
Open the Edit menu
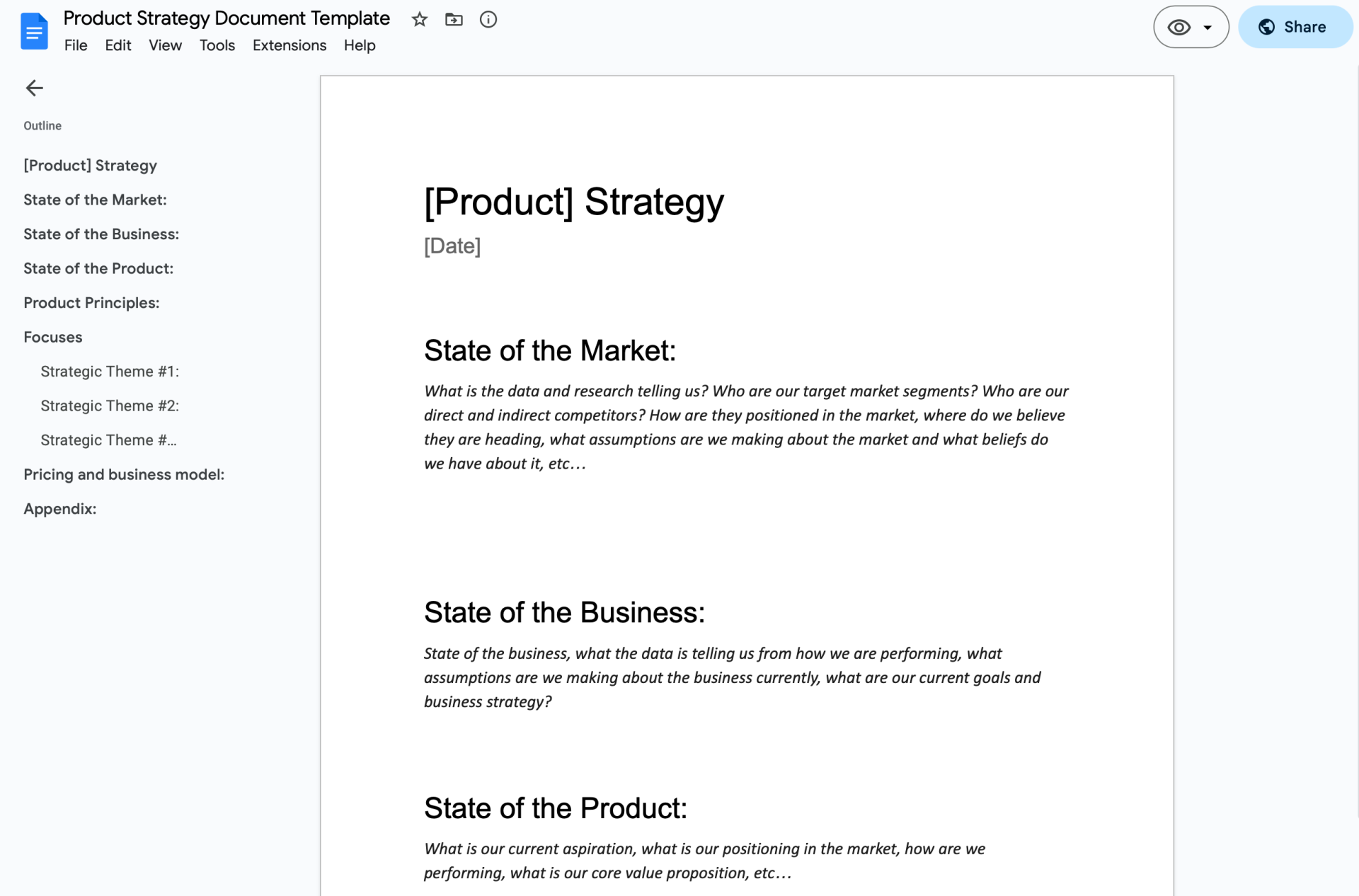pyautogui.click(x=117, y=45)
